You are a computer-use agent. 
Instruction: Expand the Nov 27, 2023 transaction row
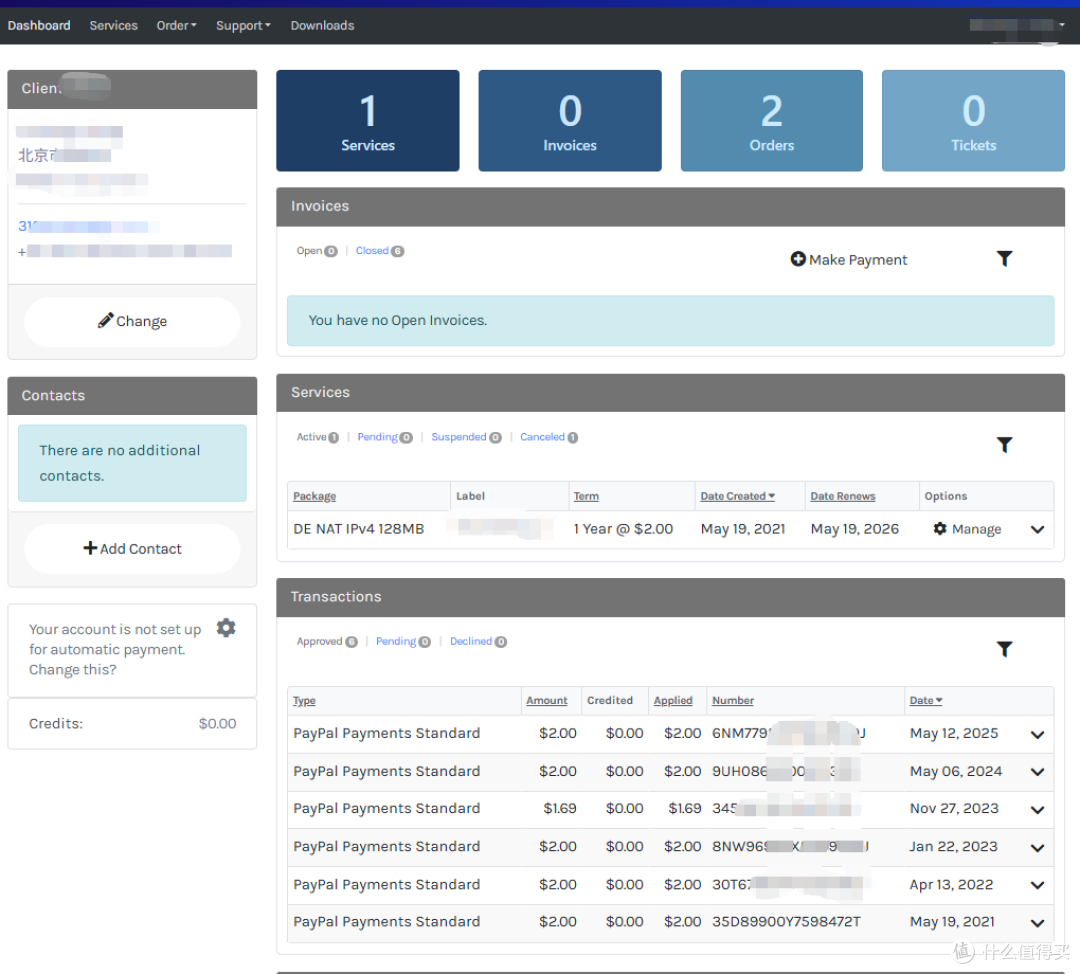1037,810
